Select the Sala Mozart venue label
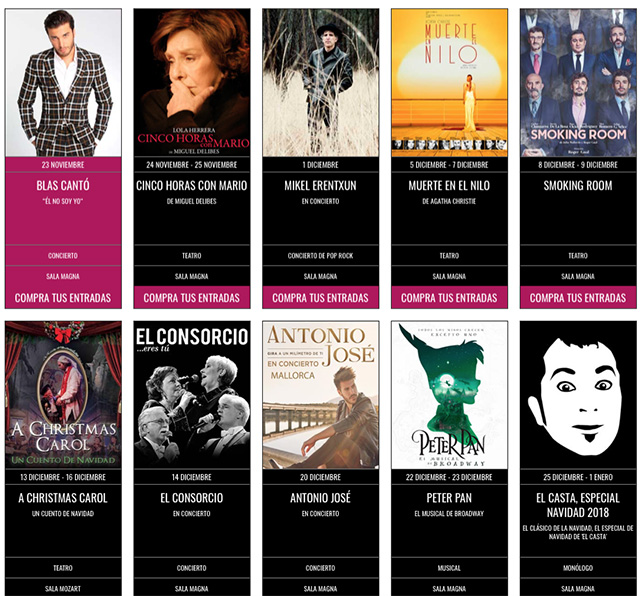This screenshot has width=640, height=596. (63, 589)
